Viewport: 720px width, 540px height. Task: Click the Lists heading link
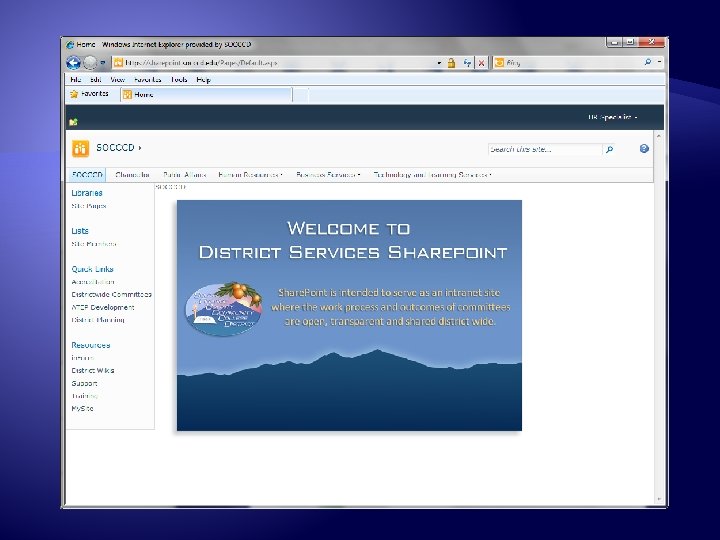(80, 231)
